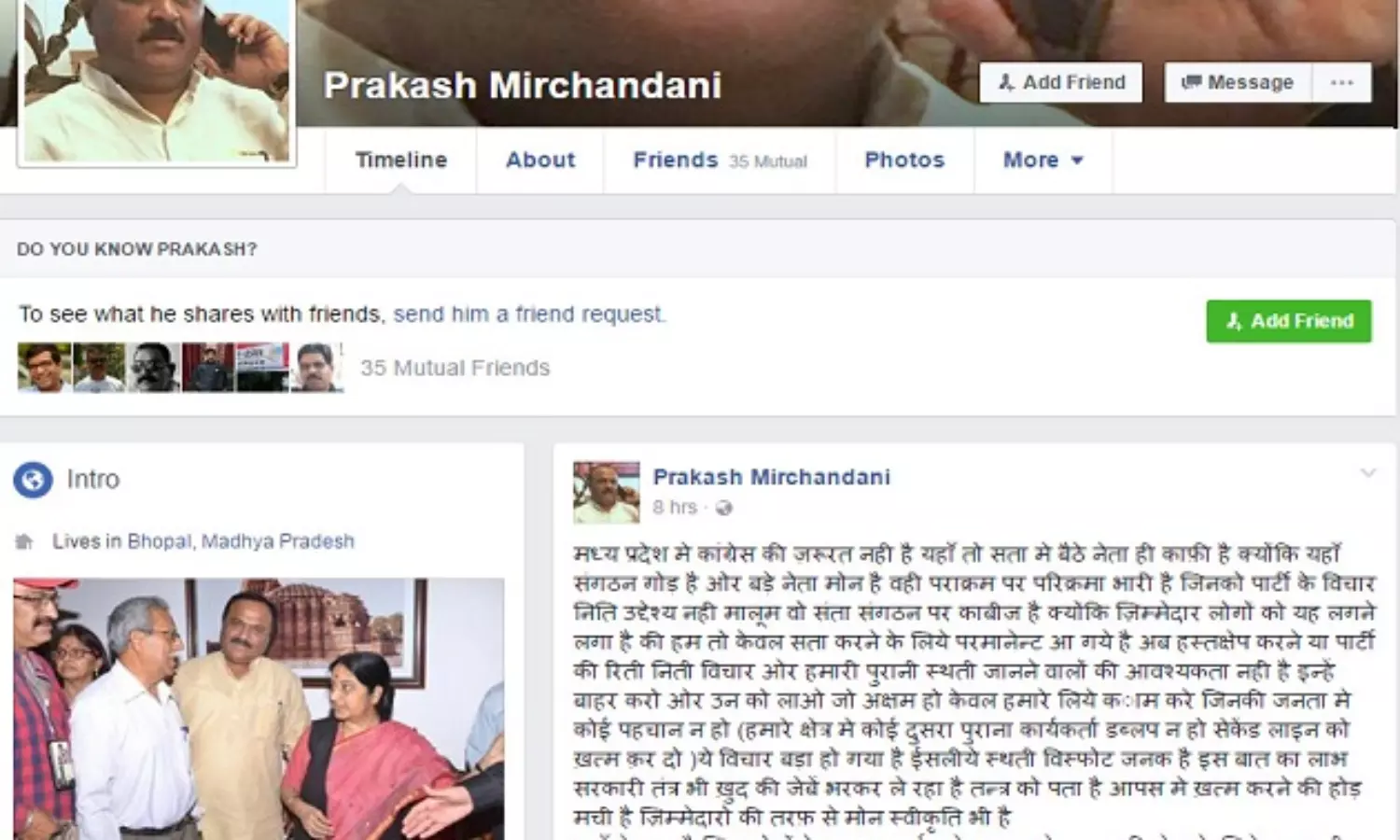Click the green Add Friend button

click(x=1288, y=321)
